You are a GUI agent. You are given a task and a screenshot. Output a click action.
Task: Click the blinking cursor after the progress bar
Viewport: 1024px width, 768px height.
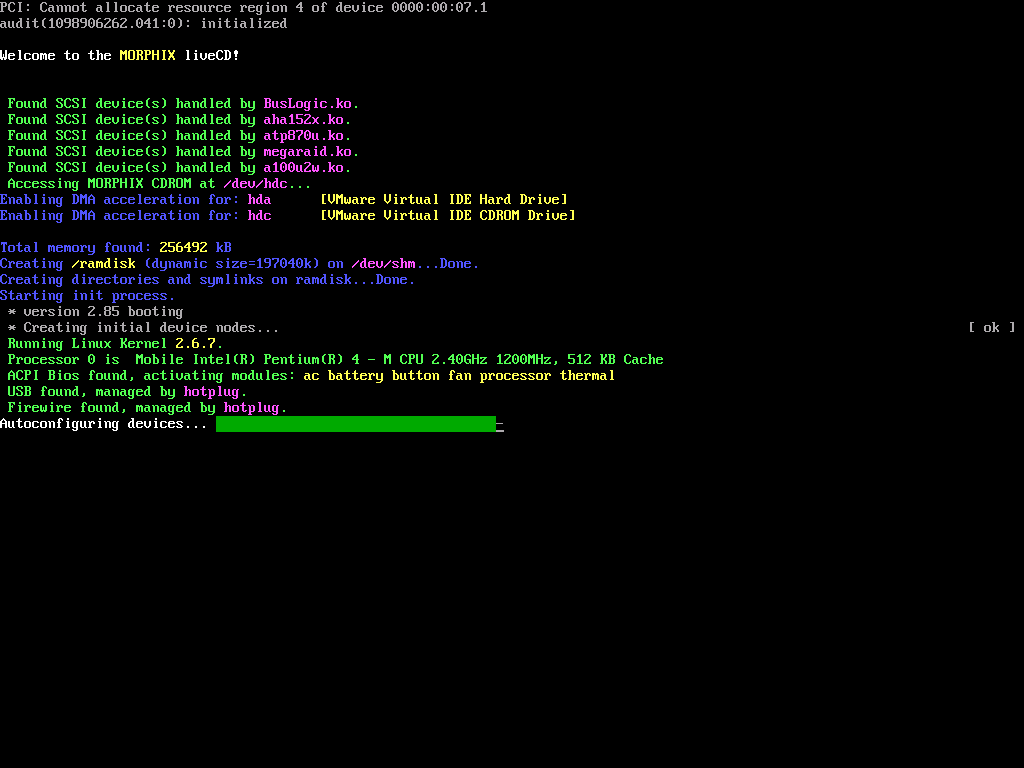click(x=500, y=429)
